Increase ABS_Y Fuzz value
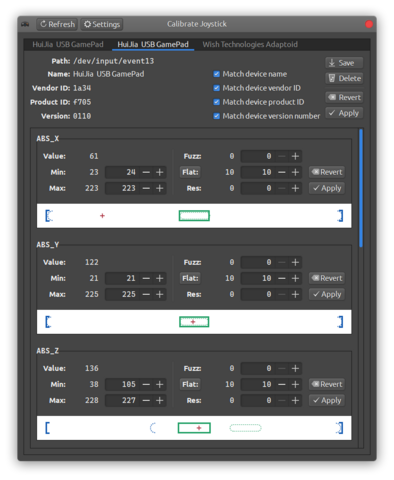The height and width of the screenshot is (480, 394). coord(295,262)
